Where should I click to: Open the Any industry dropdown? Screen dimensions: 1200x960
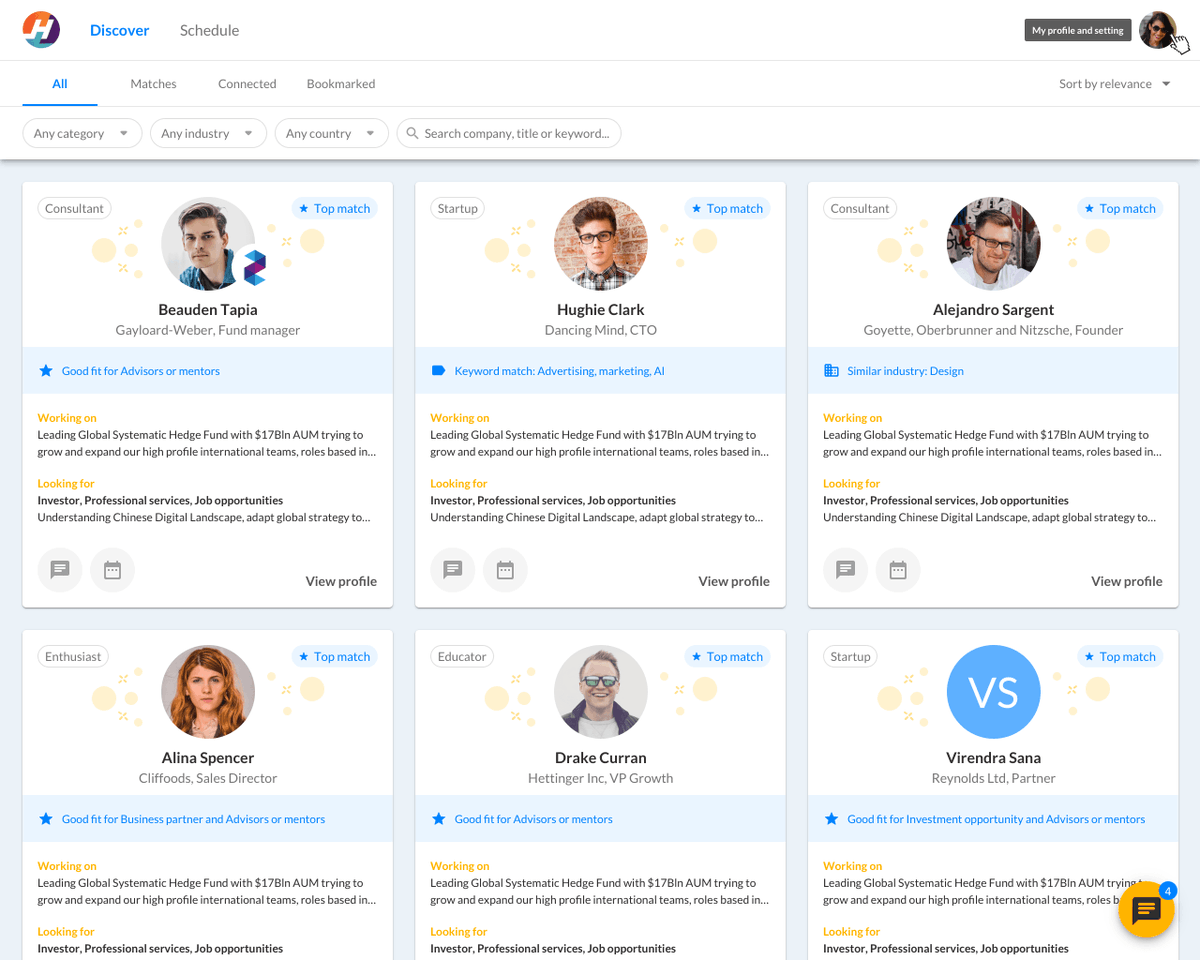(x=207, y=132)
